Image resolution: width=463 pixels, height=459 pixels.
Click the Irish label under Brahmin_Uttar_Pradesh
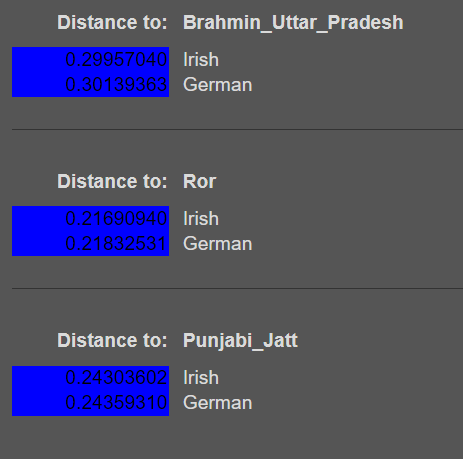(x=201, y=60)
